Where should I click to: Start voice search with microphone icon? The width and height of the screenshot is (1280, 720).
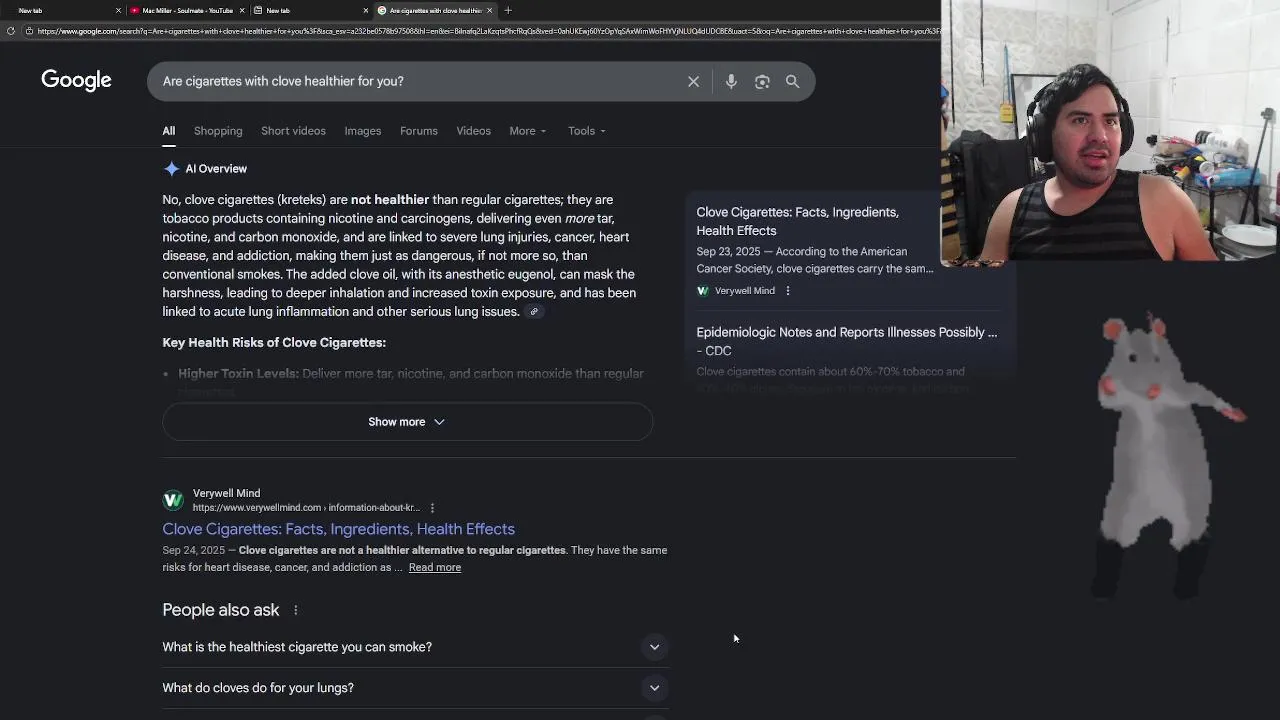click(731, 82)
